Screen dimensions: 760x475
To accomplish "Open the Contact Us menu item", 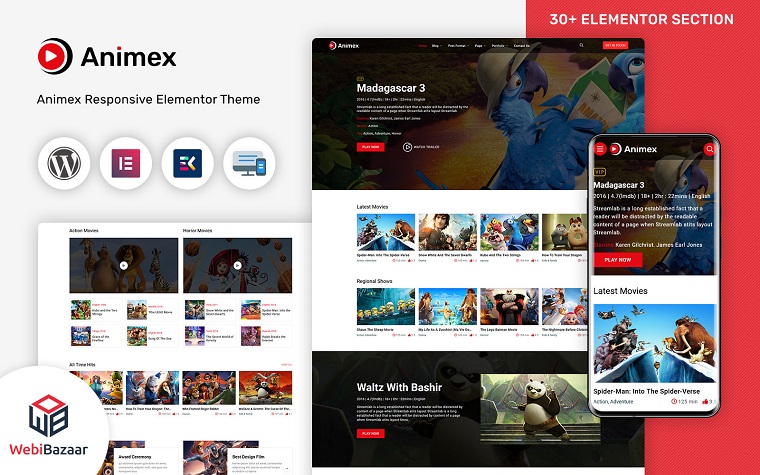I will pos(521,46).
